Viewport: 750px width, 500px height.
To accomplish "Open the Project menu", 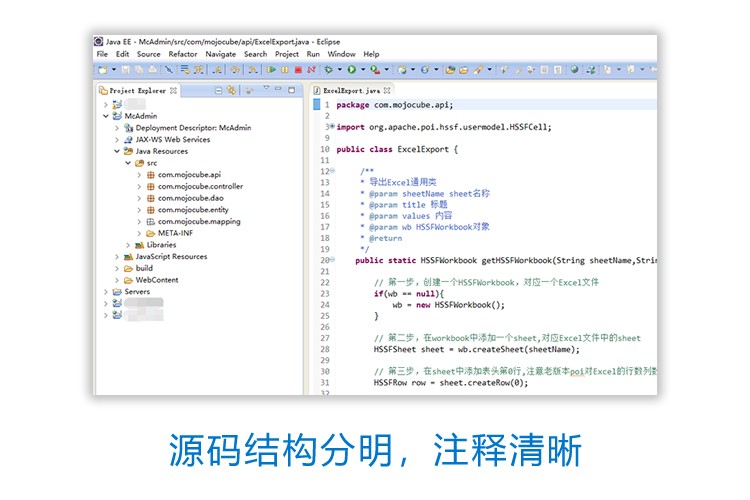I will coord(287,54).
